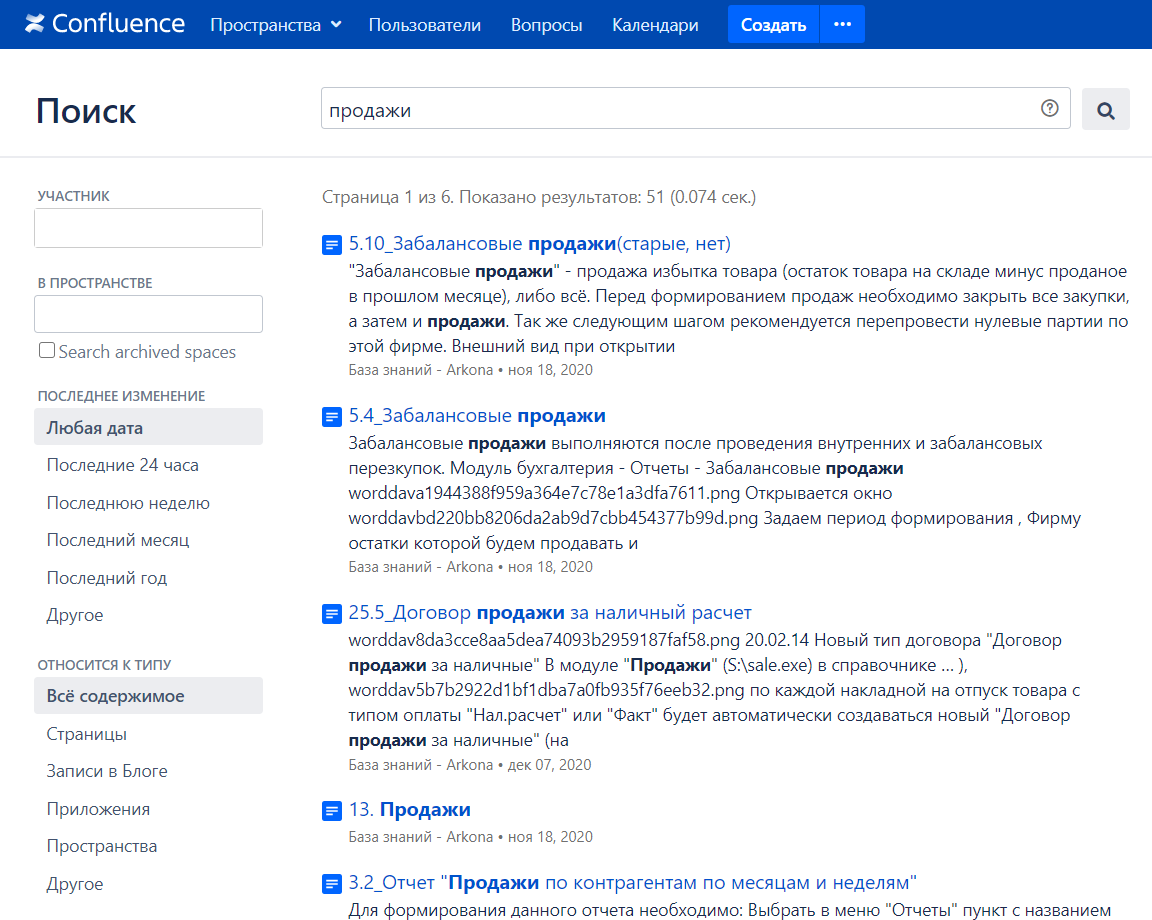Filter results by Приложения
This screenshot has width=1152, height=920.
click(98, 808)
